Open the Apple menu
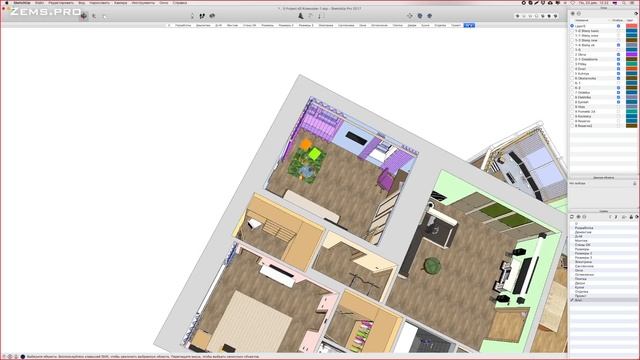The height and width of the screenshot is (360, 640). tap(7, 2)
